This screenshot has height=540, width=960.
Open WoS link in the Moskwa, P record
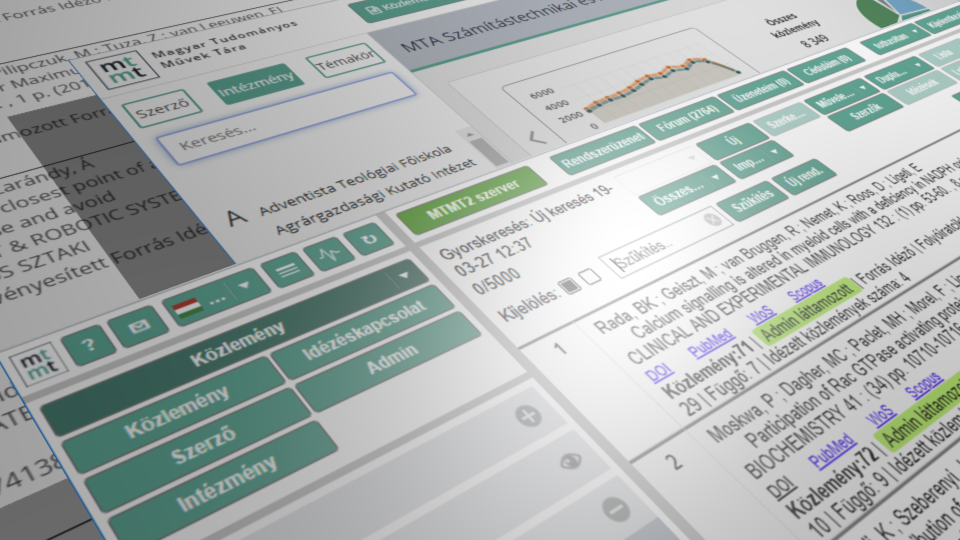(x=882, y=416)
